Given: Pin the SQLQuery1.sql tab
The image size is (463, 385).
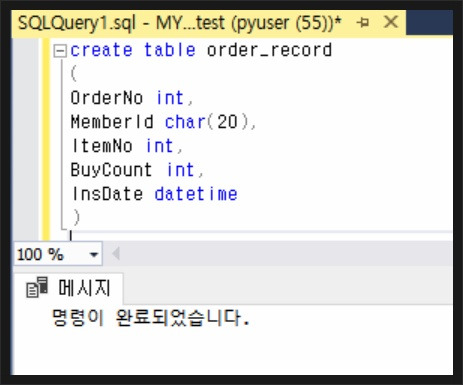Looking at the screenshot, I should (x=363, y=23).
